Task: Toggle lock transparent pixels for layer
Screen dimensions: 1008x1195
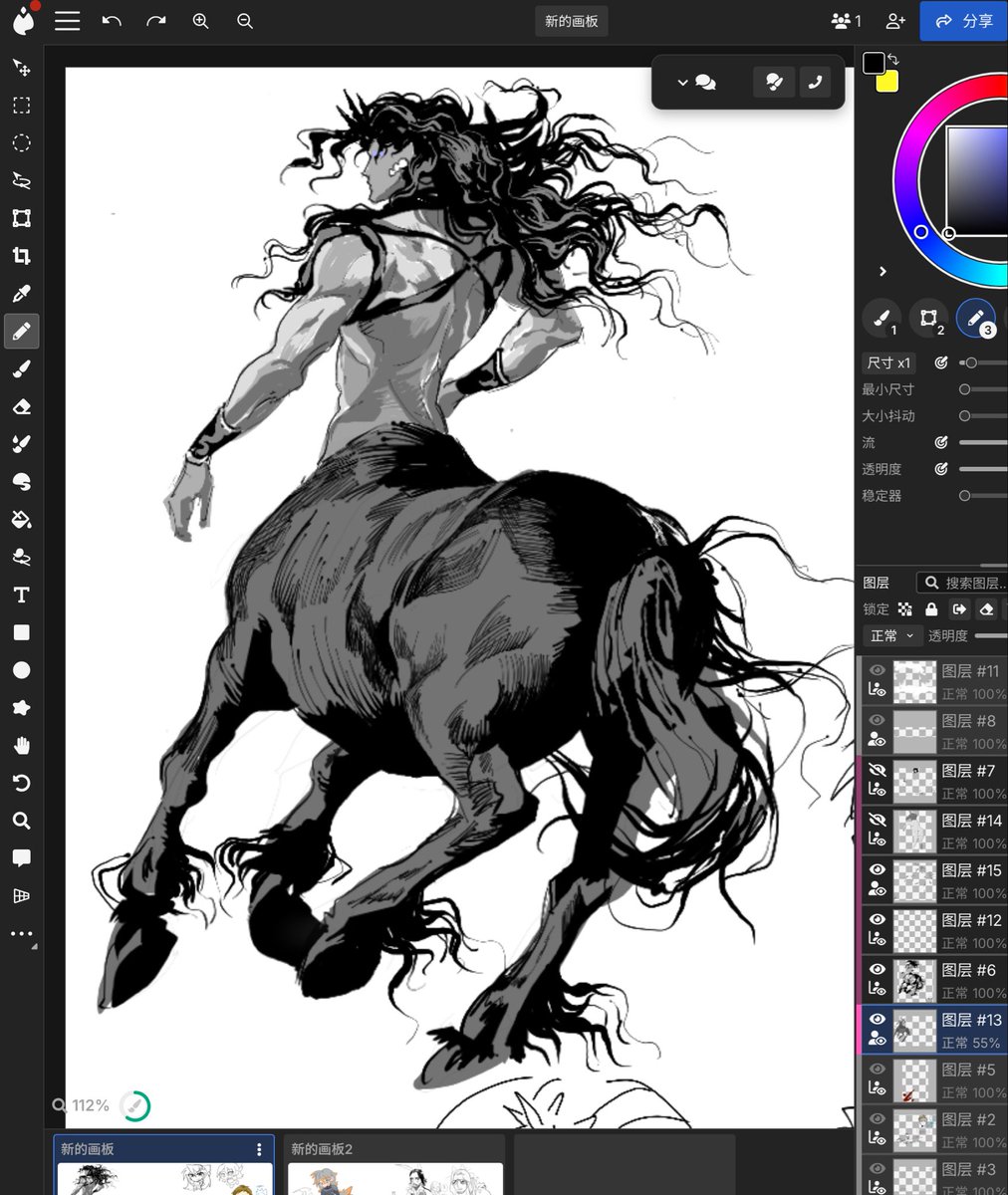Action: click(x=904, y=609)
